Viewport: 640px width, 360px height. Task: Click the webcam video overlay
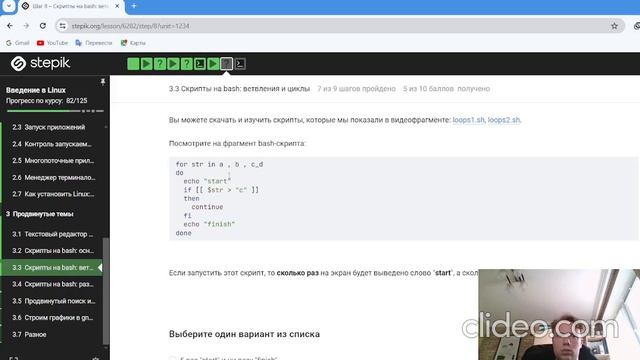point(559,314)
